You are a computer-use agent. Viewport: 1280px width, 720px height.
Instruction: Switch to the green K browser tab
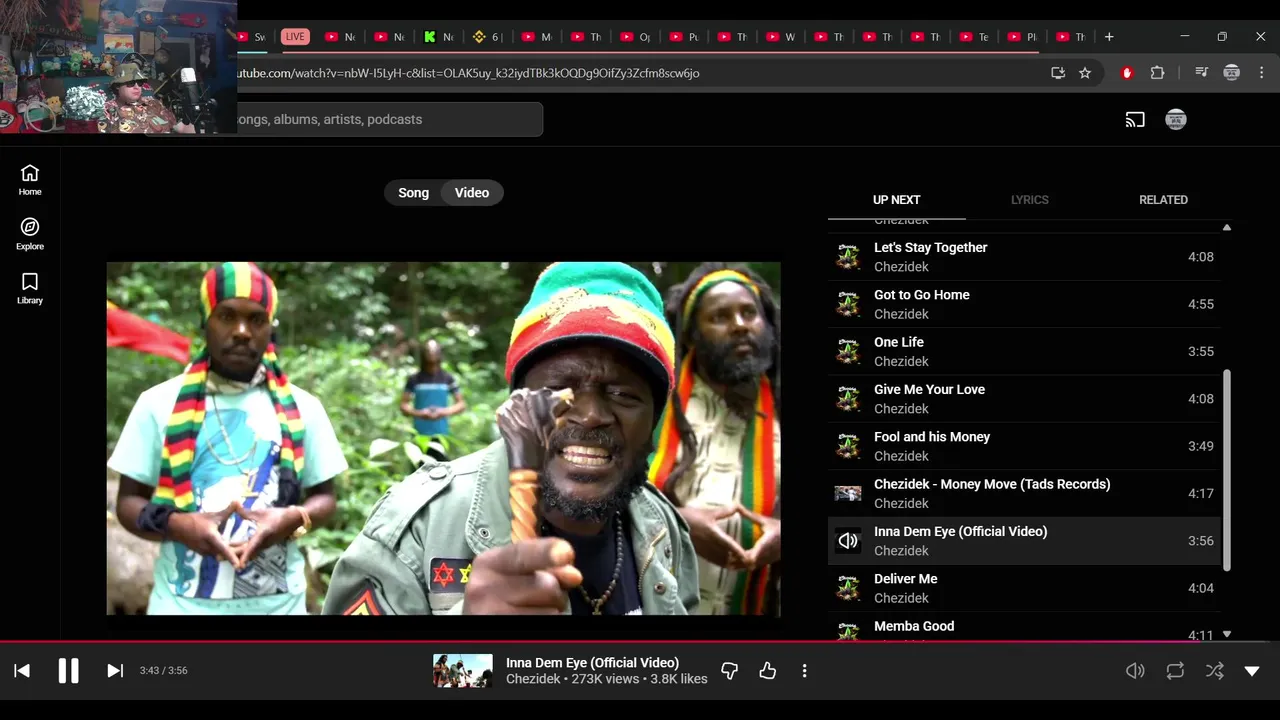tap(438, 37)
